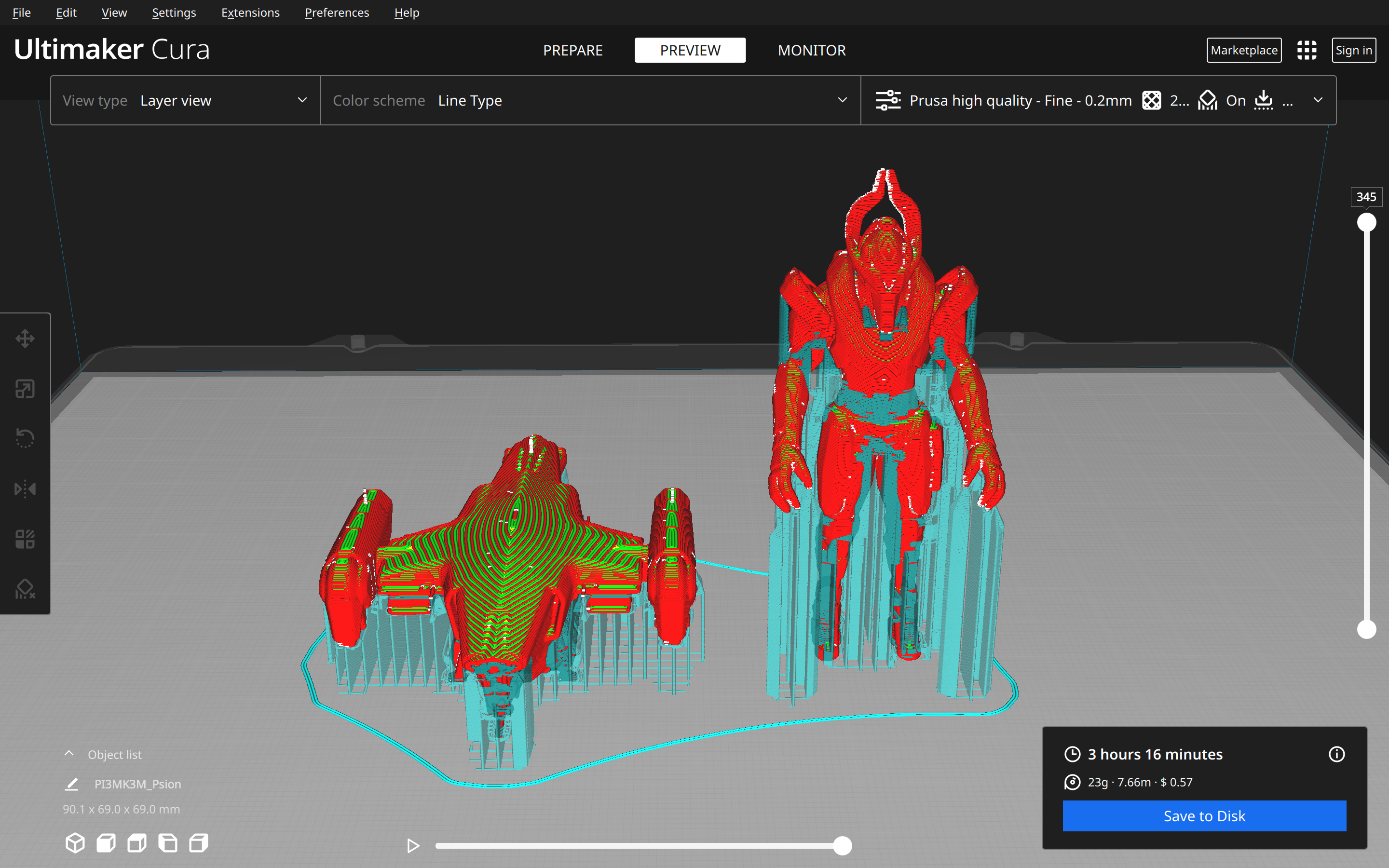Click the Ultimaker Cura logo
The height and width of the screenshot is (868, 1389).
112,50
